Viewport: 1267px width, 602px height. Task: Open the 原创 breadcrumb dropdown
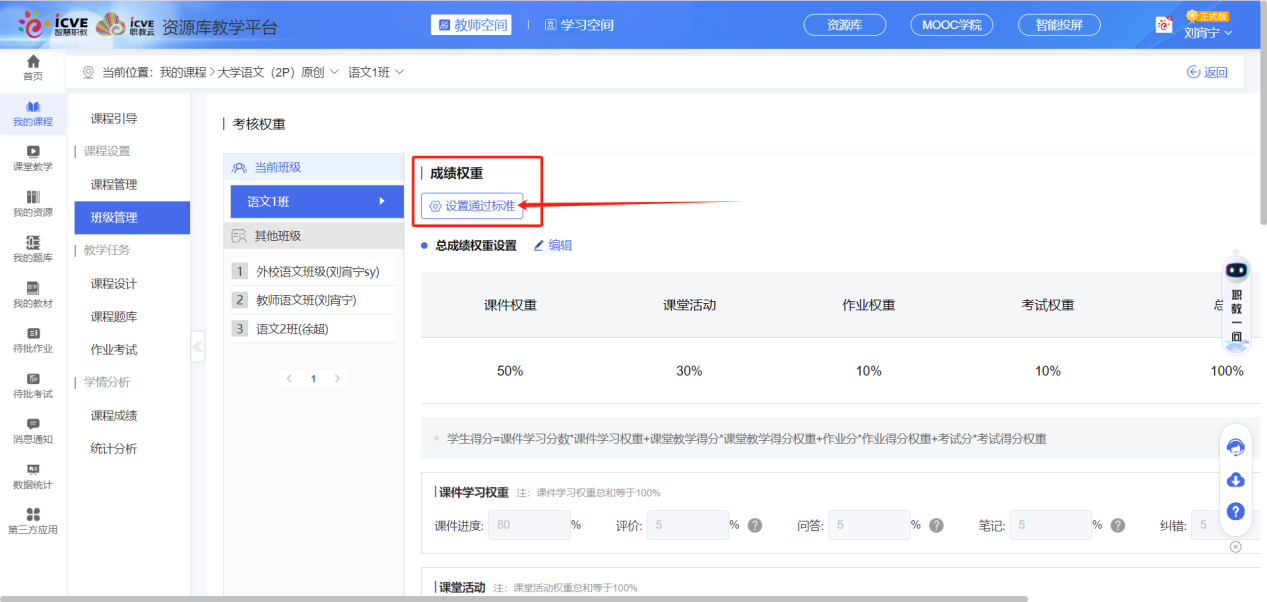pos(337,71)
